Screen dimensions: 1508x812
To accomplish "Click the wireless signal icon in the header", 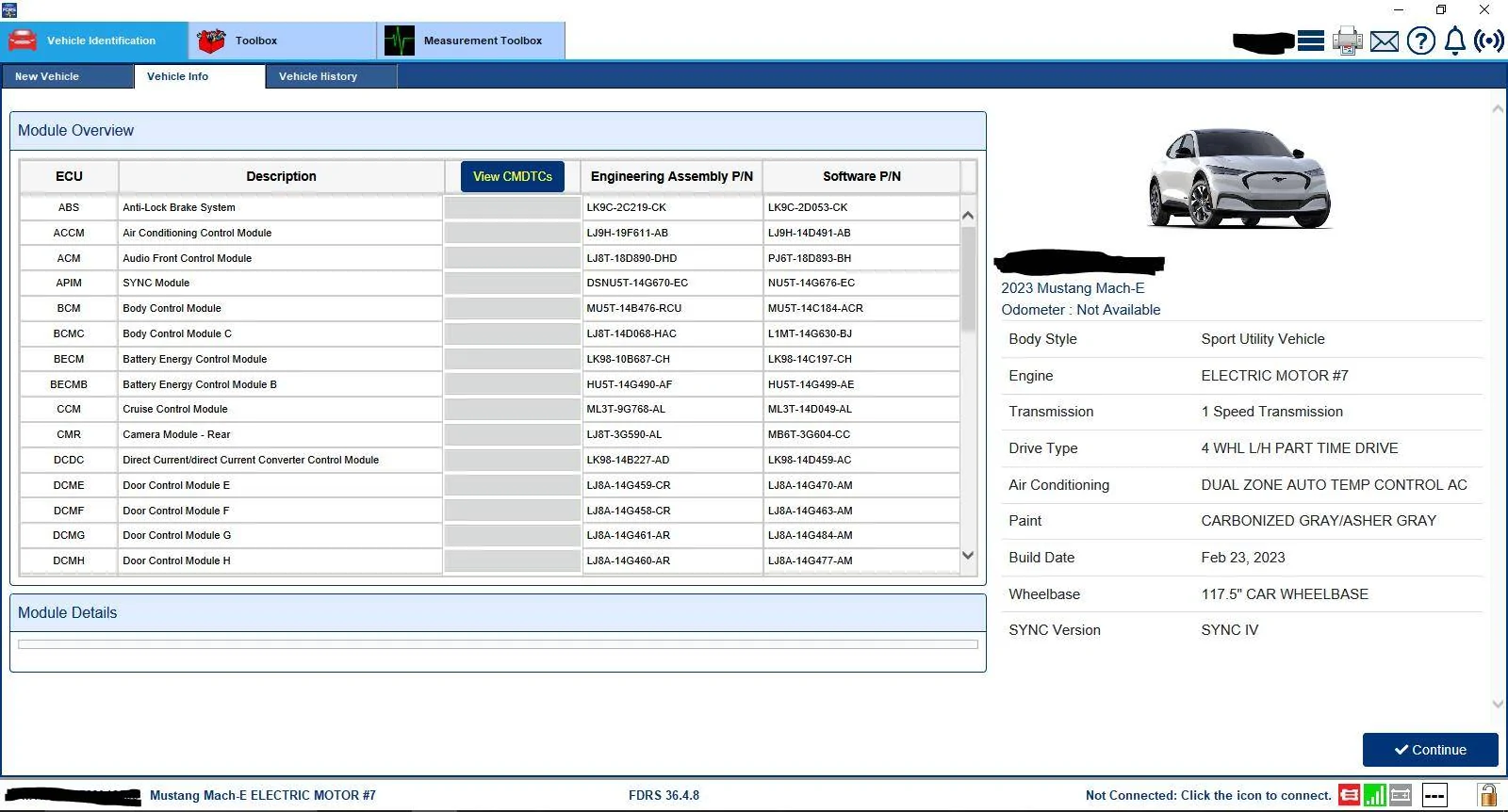I will (1489, 41).
